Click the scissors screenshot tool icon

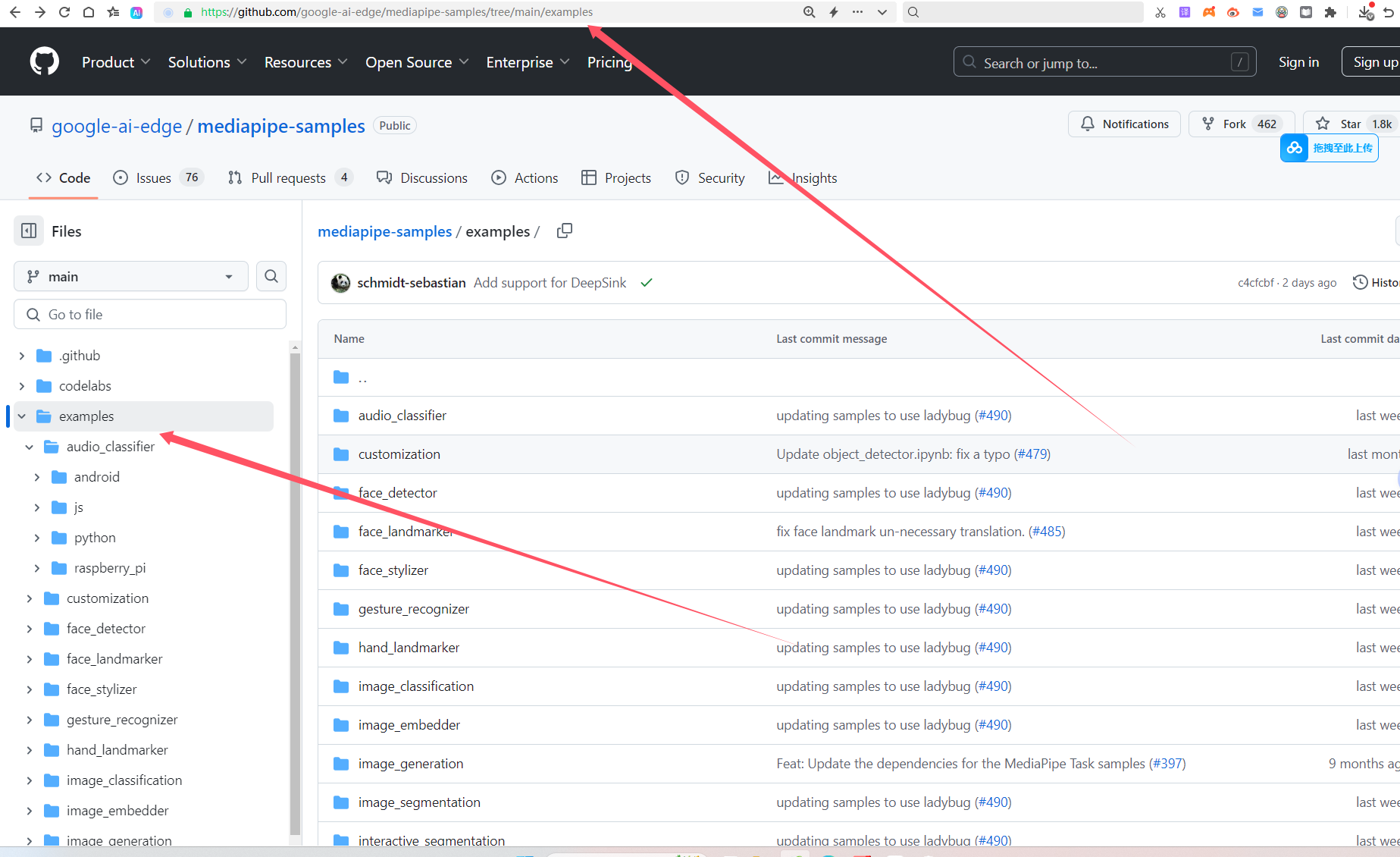click(x=1160, y=12)
